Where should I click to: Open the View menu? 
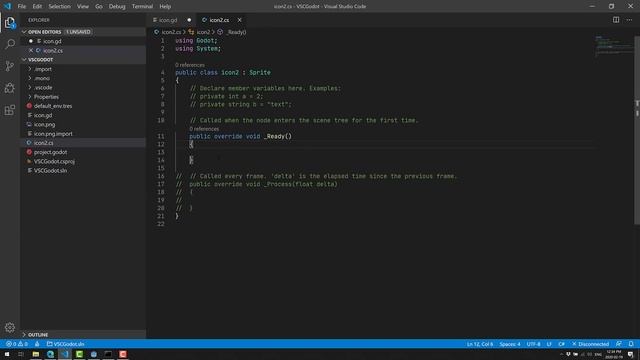(x=83, y=6)
